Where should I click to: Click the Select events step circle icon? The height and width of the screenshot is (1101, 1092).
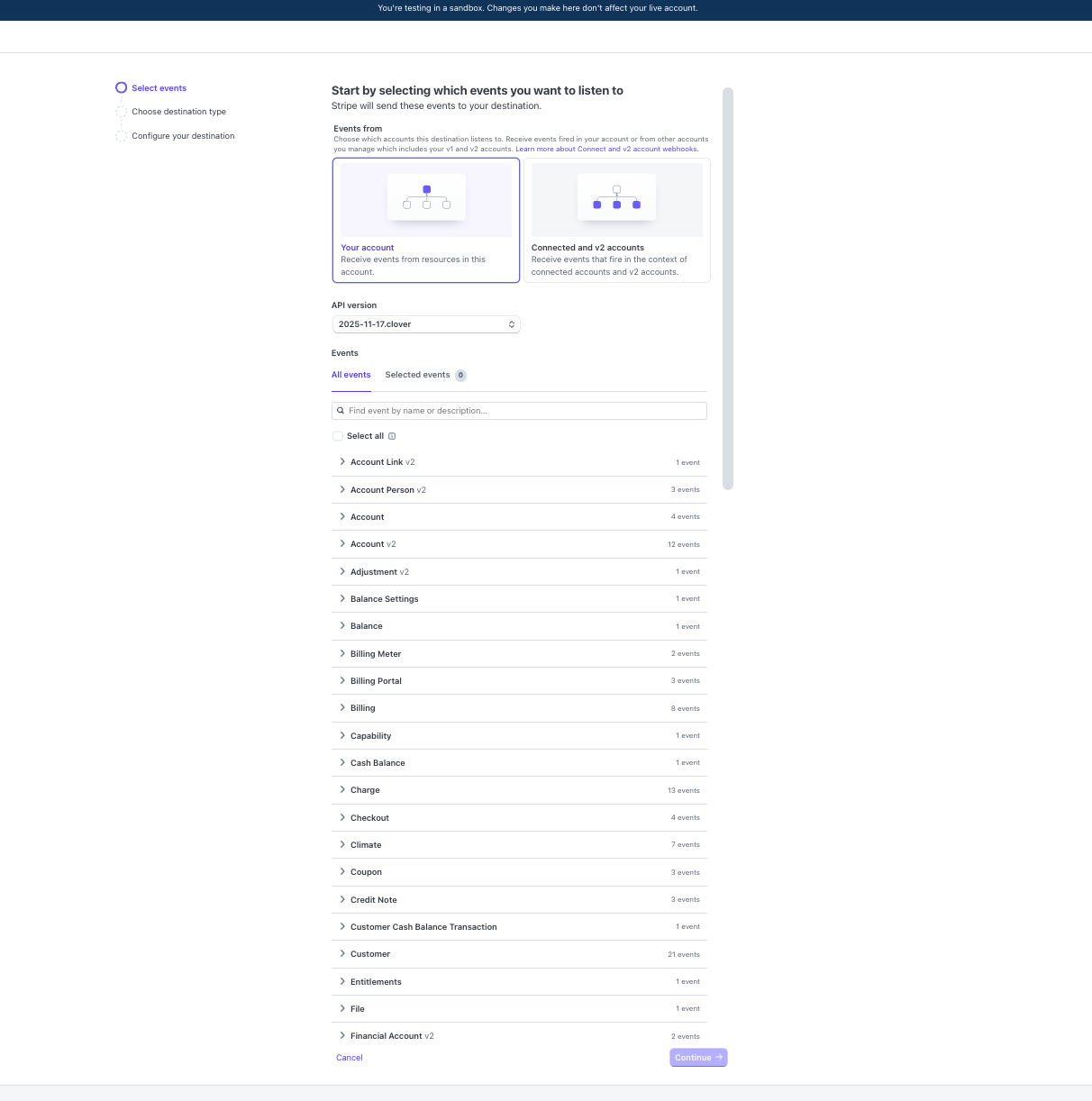pyautogui.click(x=121, y=88)
